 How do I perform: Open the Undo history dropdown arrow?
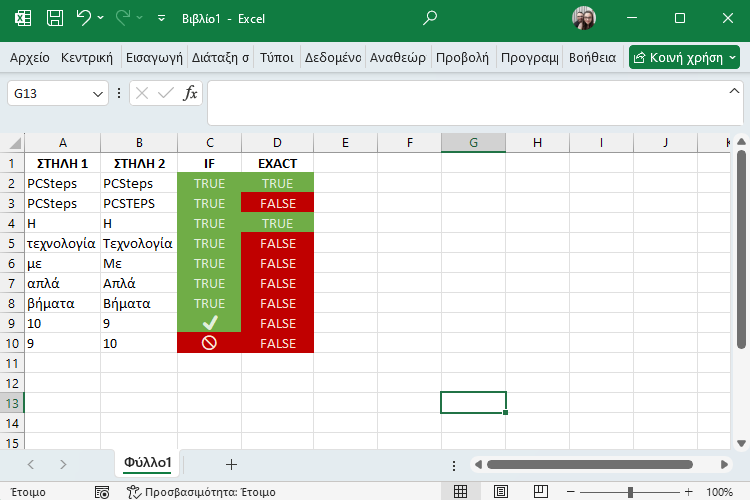tap(100, 18)
